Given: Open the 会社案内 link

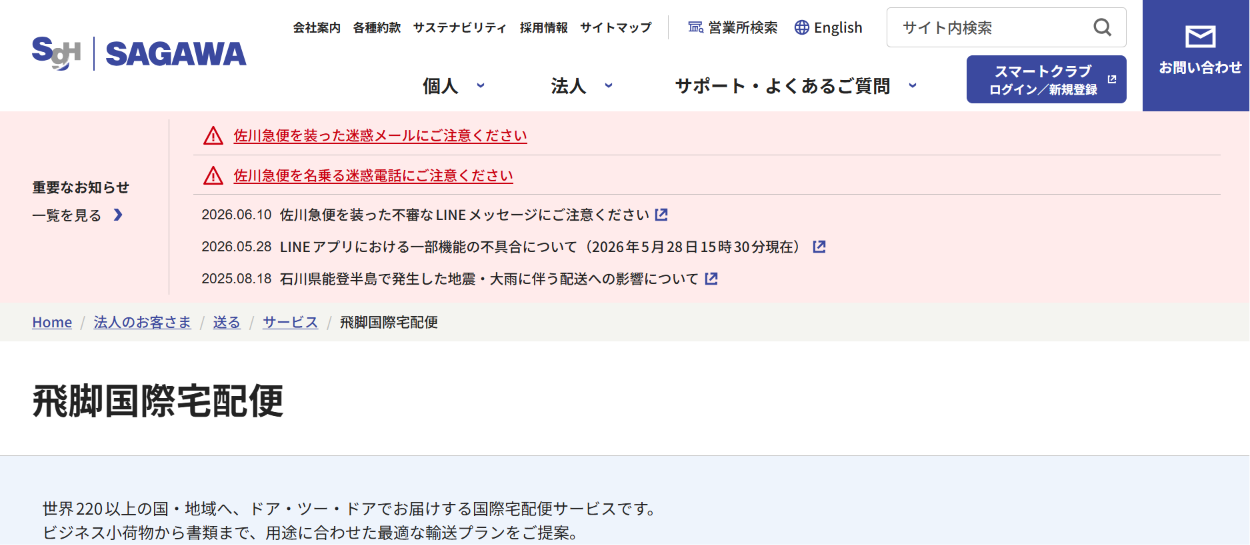Looking at the screenshot, I should (x=317, y=28).
